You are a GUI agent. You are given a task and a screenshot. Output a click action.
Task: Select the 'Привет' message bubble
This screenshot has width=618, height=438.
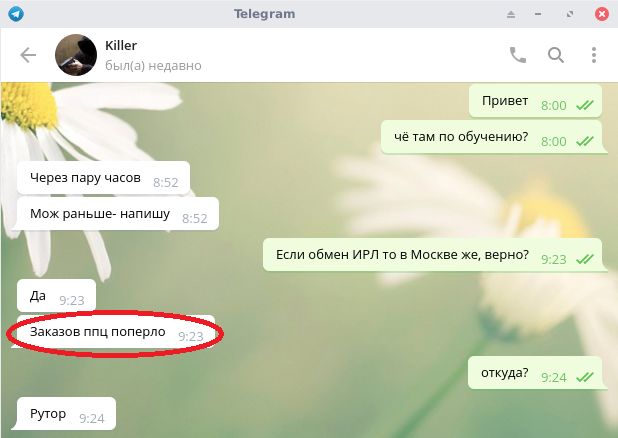(535, 101)
